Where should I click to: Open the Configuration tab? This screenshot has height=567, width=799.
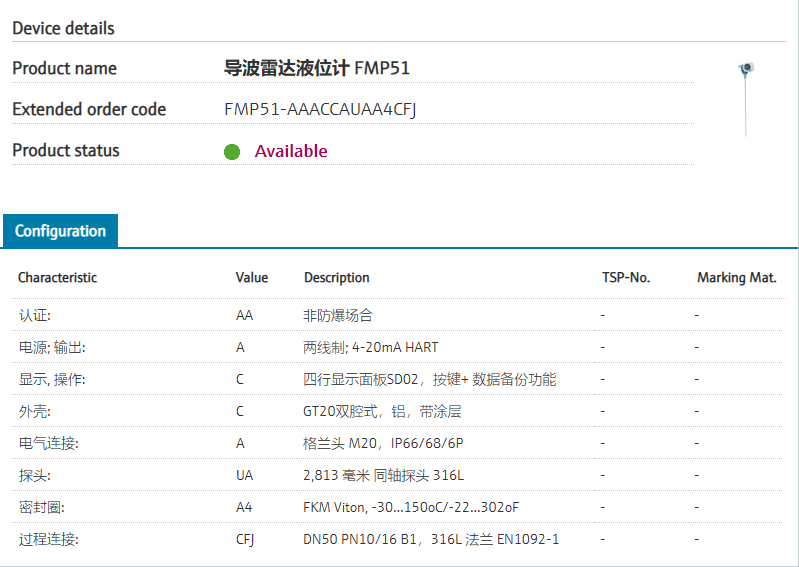click(60, 231)
